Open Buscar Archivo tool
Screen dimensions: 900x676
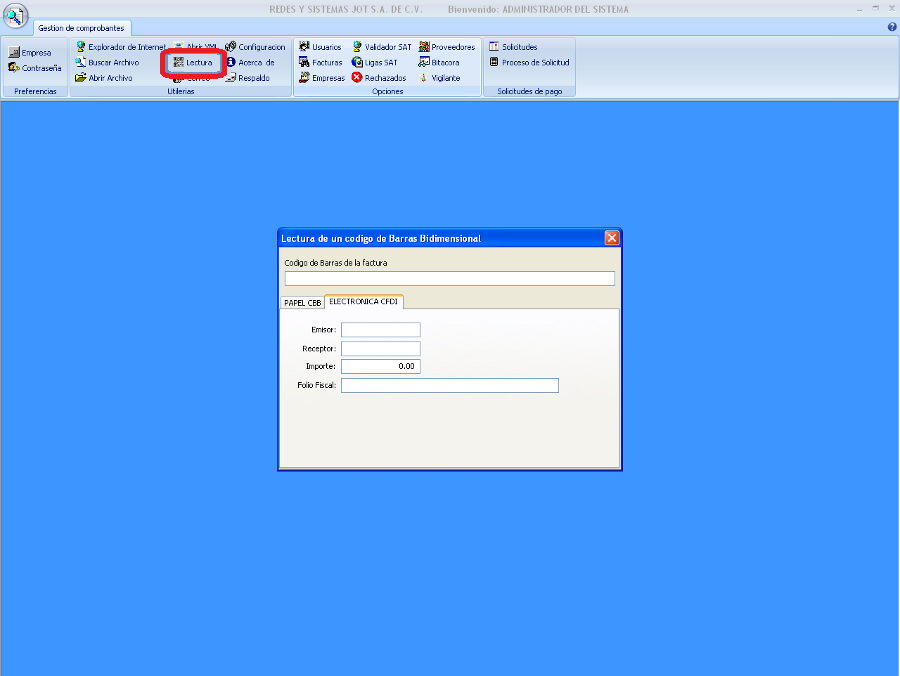[81, 62]
